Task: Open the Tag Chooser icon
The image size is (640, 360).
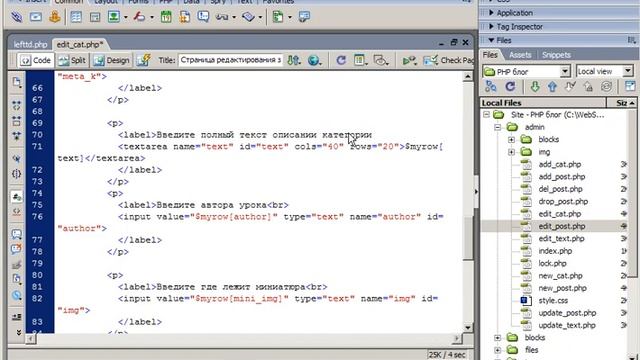Action: tap(304, 17)
